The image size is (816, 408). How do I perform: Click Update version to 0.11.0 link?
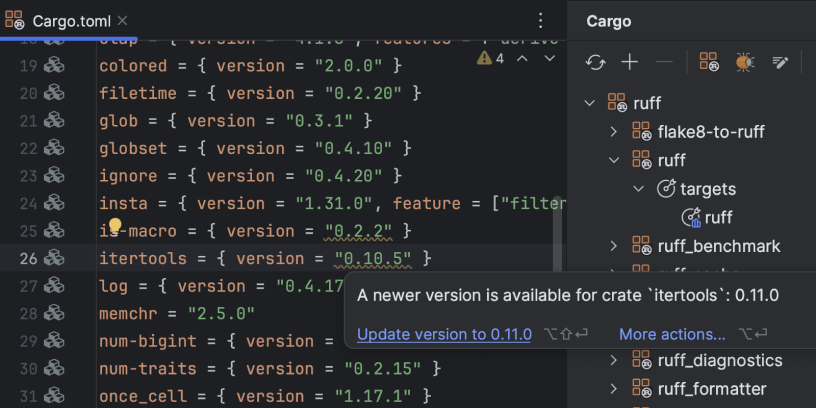pyautogui.click(x=444, y=334)
